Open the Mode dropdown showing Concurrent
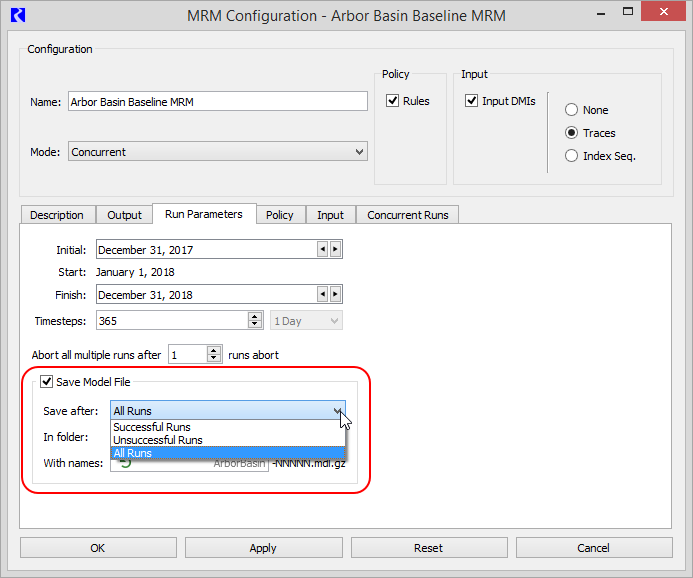The height and width of the screenshot is (578, 693). (218, 152)
